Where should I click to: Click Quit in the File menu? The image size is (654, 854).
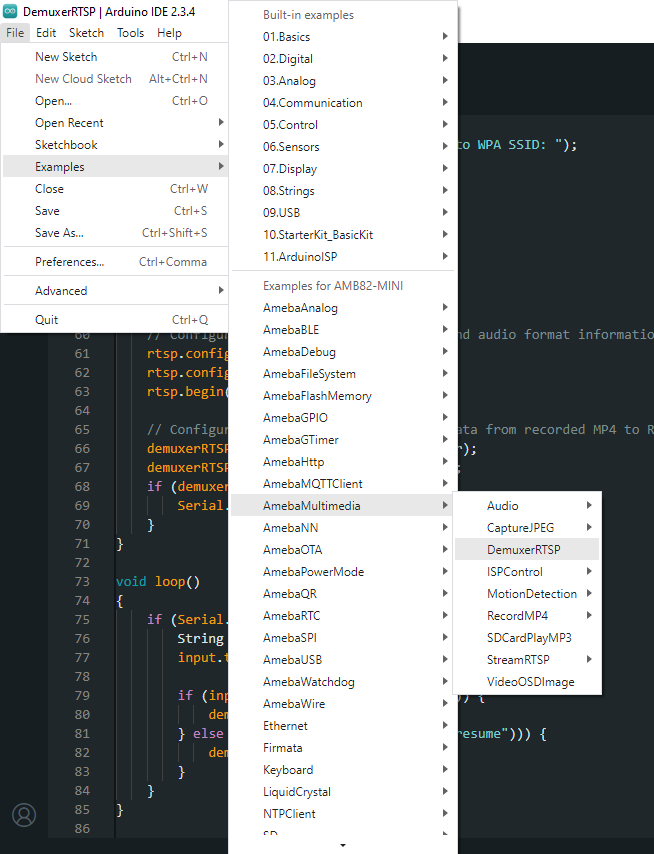47,320
